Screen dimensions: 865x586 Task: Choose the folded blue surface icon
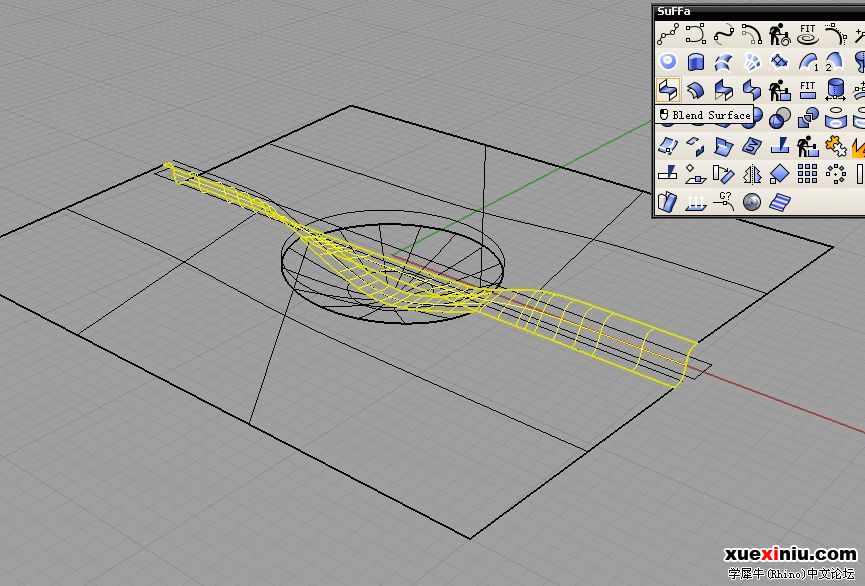(724, 146)
